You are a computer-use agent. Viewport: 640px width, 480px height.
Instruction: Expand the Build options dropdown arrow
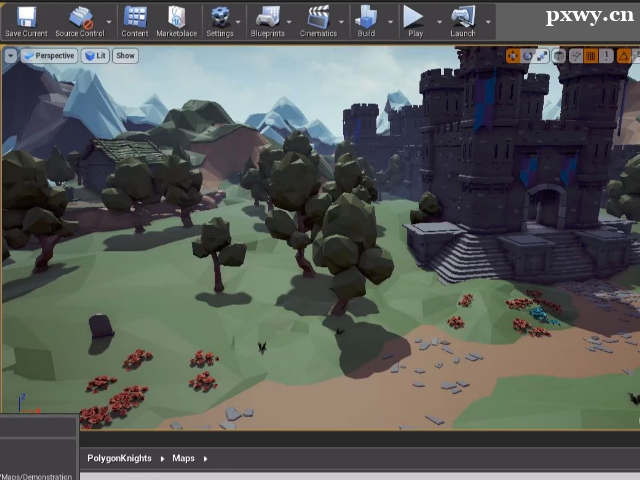tap(388, 21)
